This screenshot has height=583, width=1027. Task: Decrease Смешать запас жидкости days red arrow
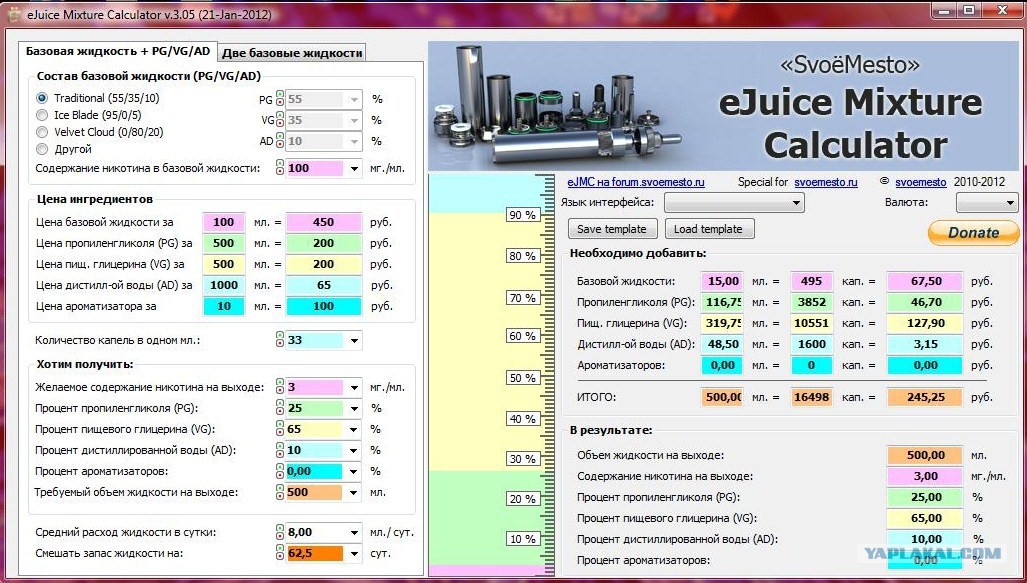tap(280, 557)
